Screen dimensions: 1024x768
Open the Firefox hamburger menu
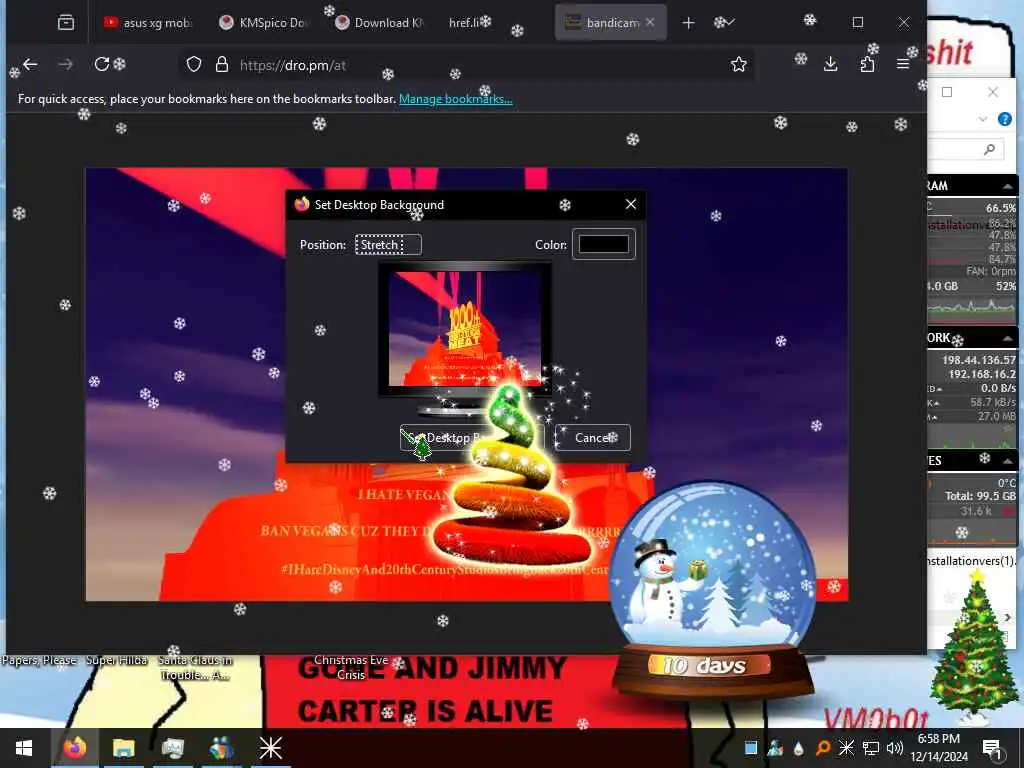pyautogui.click(x=903, y=64)
